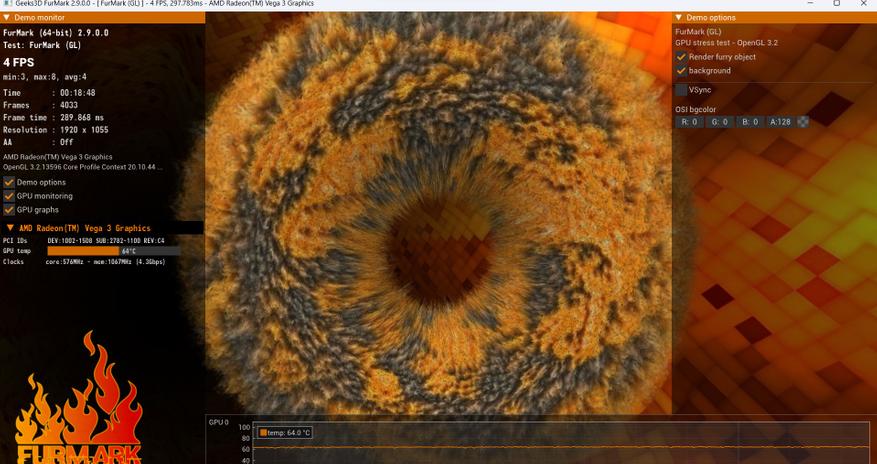Uncheck Render furry object
The height and width of the screenshot is (464, 877).
pyautogui.click(x=681, y=57)
